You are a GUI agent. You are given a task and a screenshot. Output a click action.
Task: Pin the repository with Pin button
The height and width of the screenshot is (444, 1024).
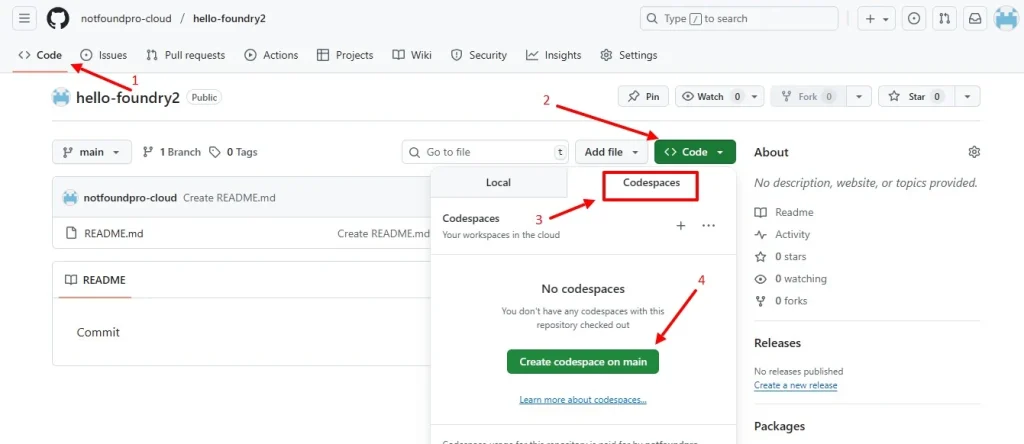pyautogui.click(x=643, y=97)
